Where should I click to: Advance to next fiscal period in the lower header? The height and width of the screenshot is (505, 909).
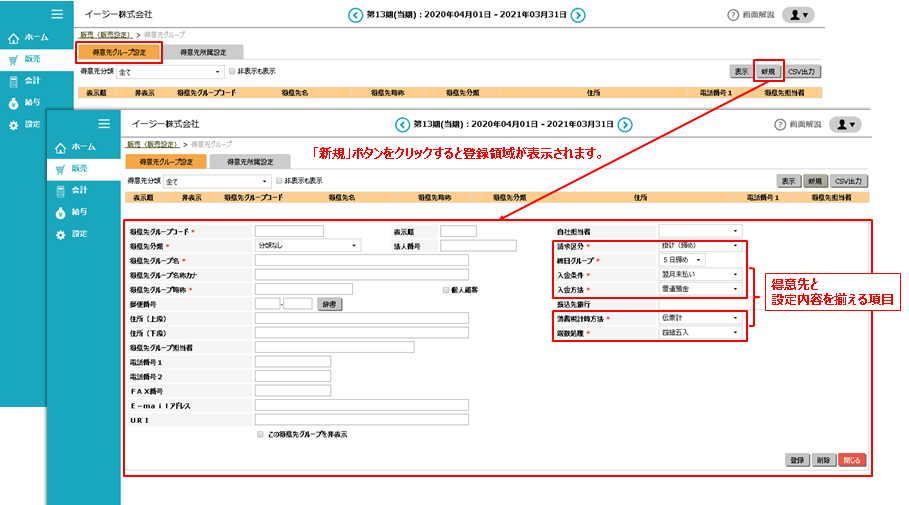coord(625,125)
